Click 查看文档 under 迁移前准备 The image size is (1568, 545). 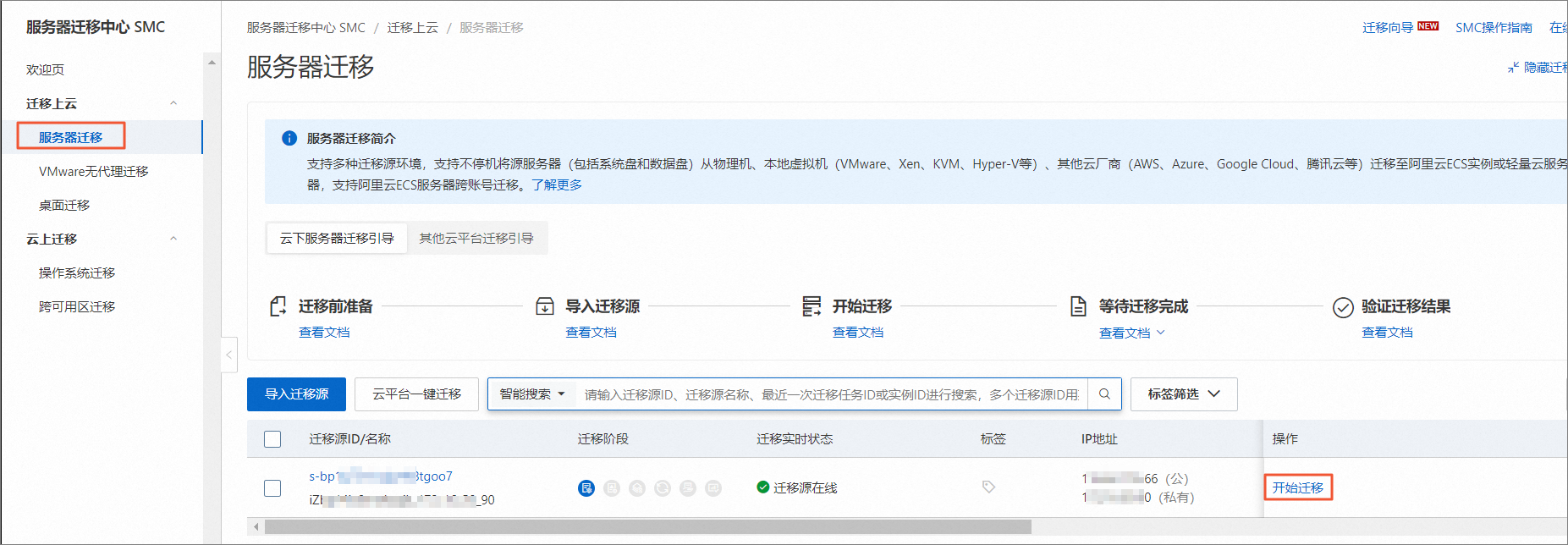pyautogui.click(x=324, y=333)
